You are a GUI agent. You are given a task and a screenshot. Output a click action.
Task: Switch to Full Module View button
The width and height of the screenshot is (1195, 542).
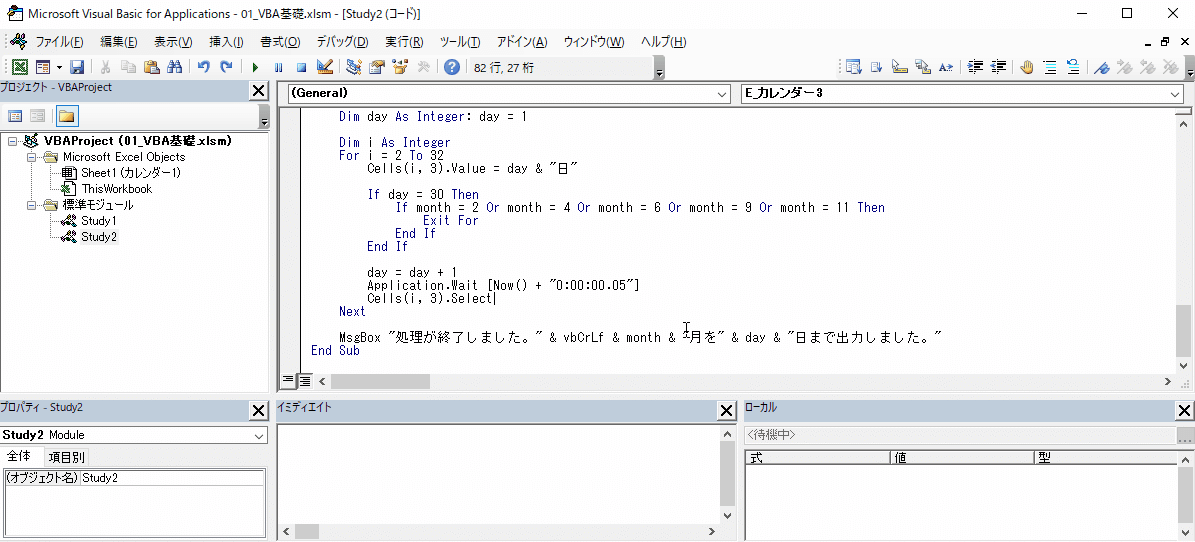pyautogui.click(x=304, y=380)
